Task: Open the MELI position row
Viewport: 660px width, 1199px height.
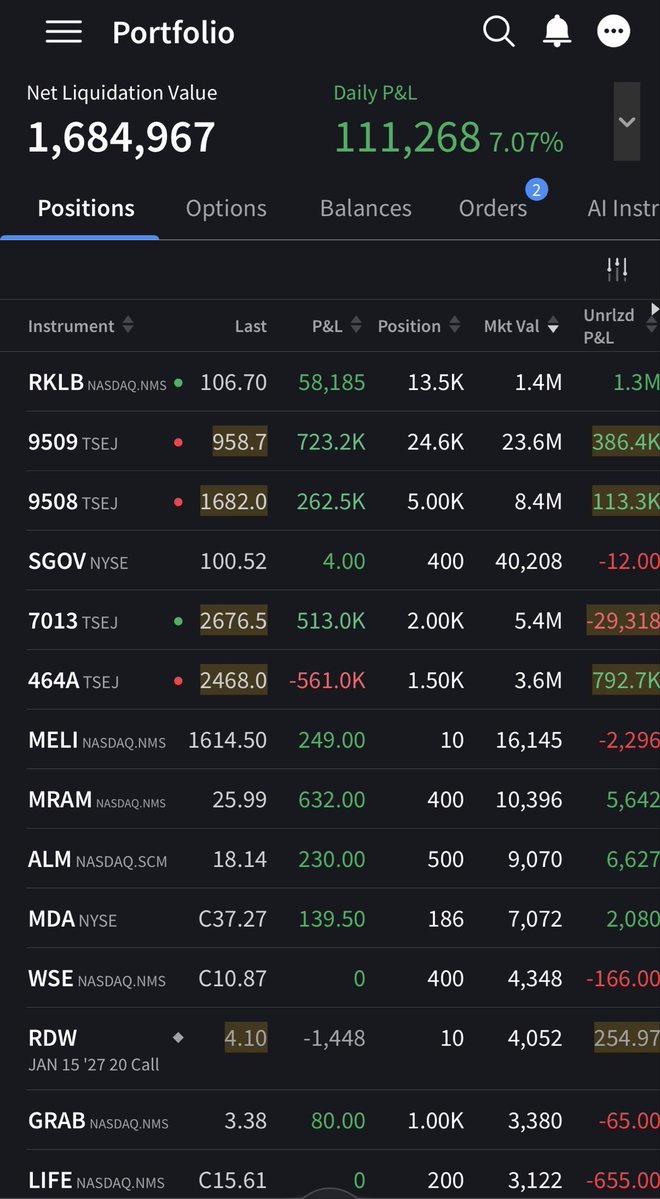Action: tap(330, 740)
